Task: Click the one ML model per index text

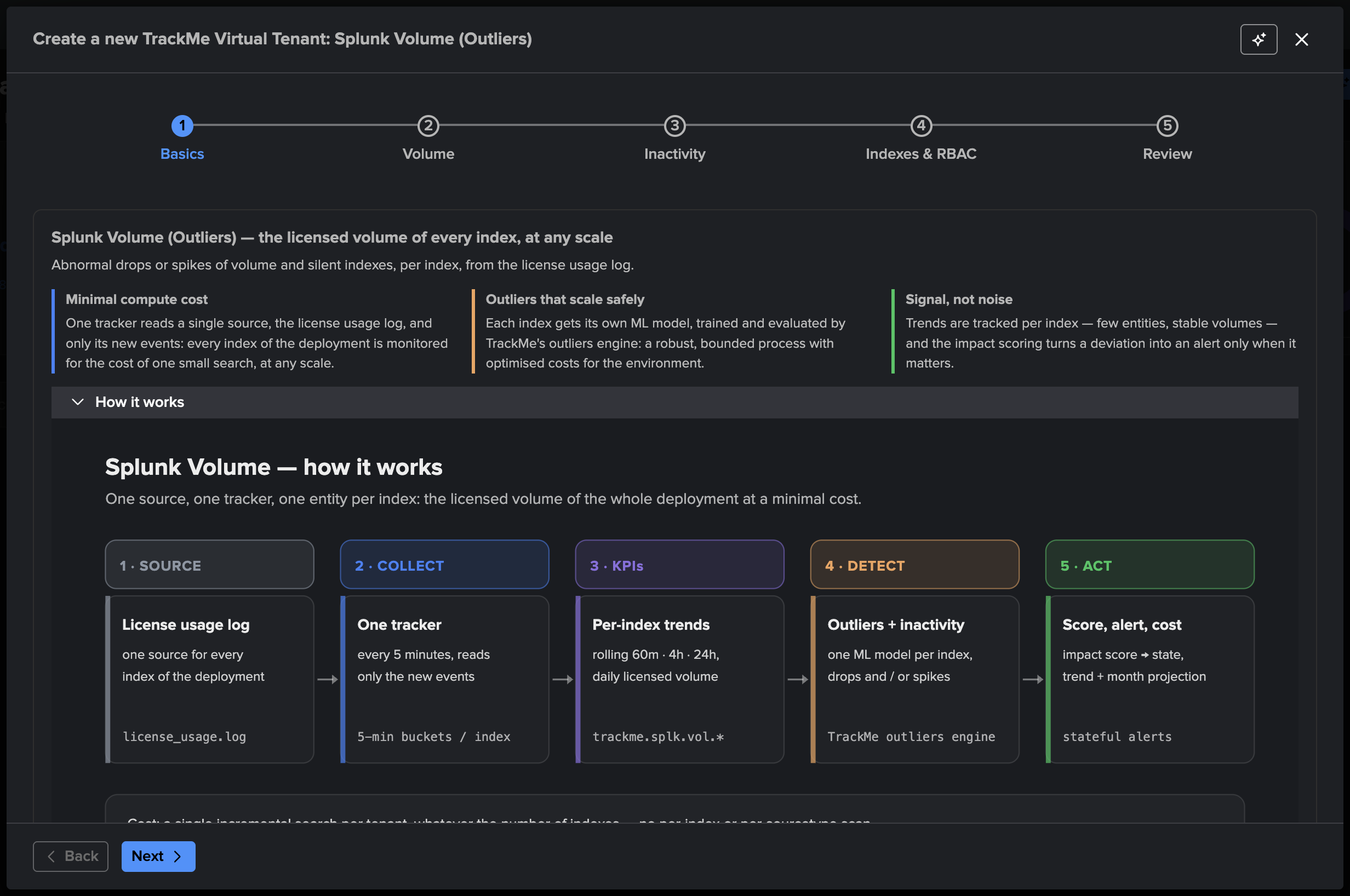Action: (900, 654)
